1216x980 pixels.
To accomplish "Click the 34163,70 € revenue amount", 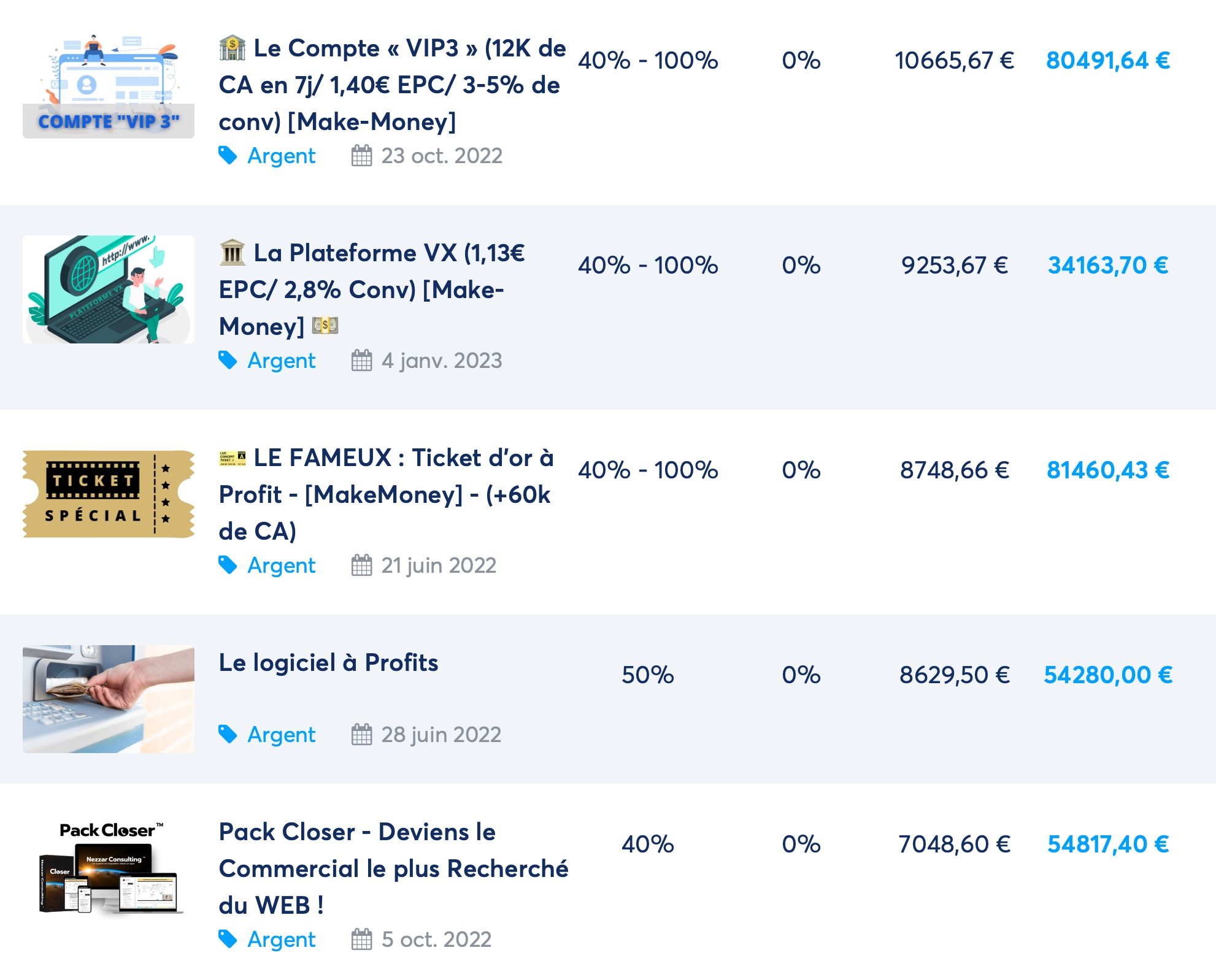I will [1107, 265].
